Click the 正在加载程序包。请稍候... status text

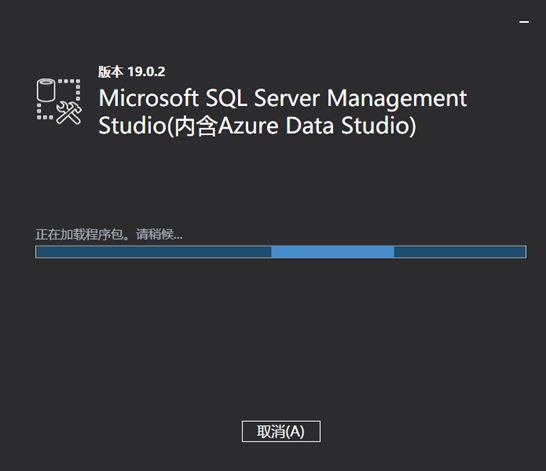[x=109, y=235]
